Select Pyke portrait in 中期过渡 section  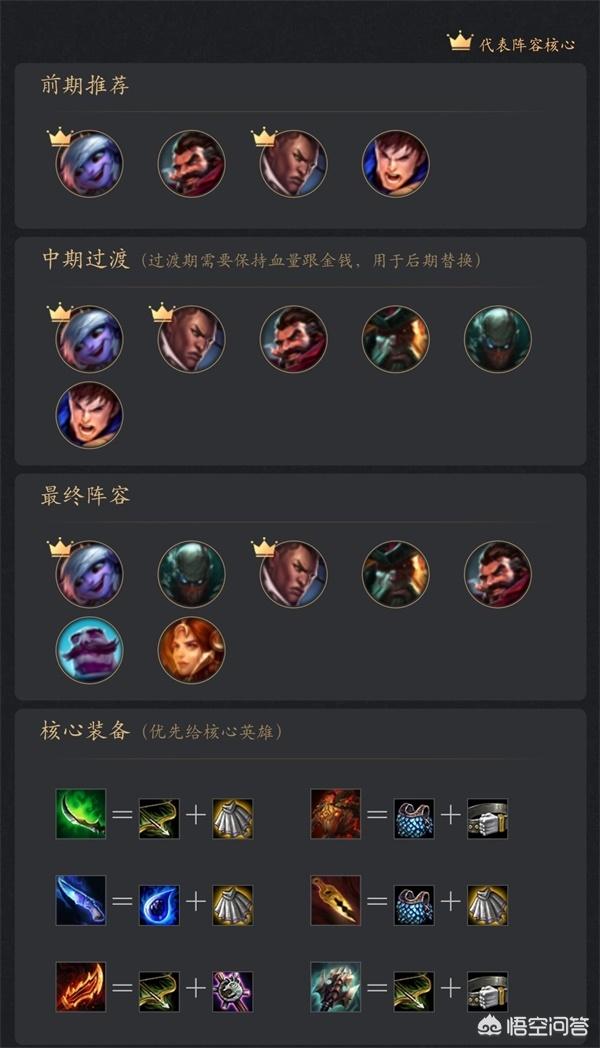498,339
